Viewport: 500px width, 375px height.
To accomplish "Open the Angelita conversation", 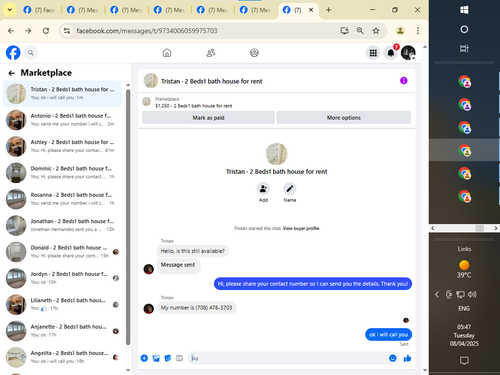I will click(63, 357).
